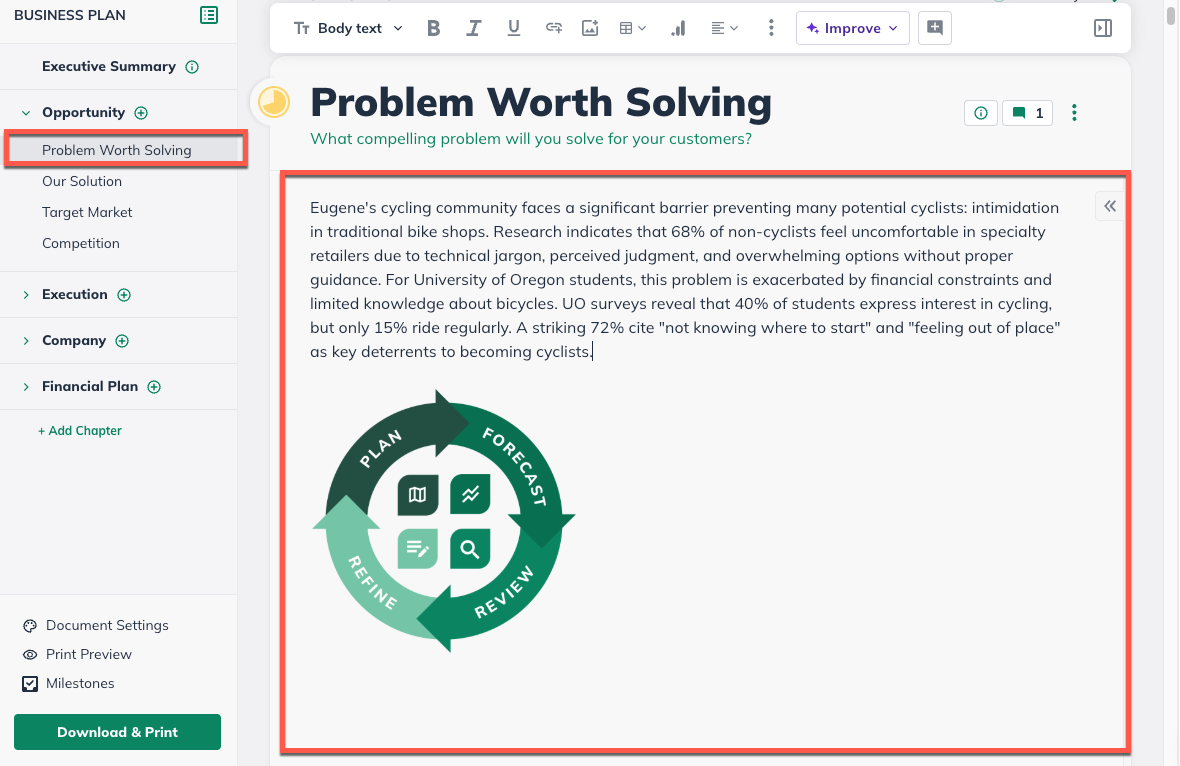Screen dimensions: 1180x766
Task: Collapse panel with double chevron
Action: pyautogui.click(x=1110, y=206)
